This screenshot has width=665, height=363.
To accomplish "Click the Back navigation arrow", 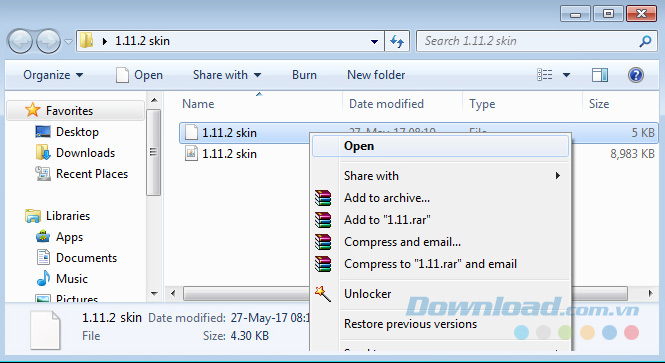I will pos(20,41).
